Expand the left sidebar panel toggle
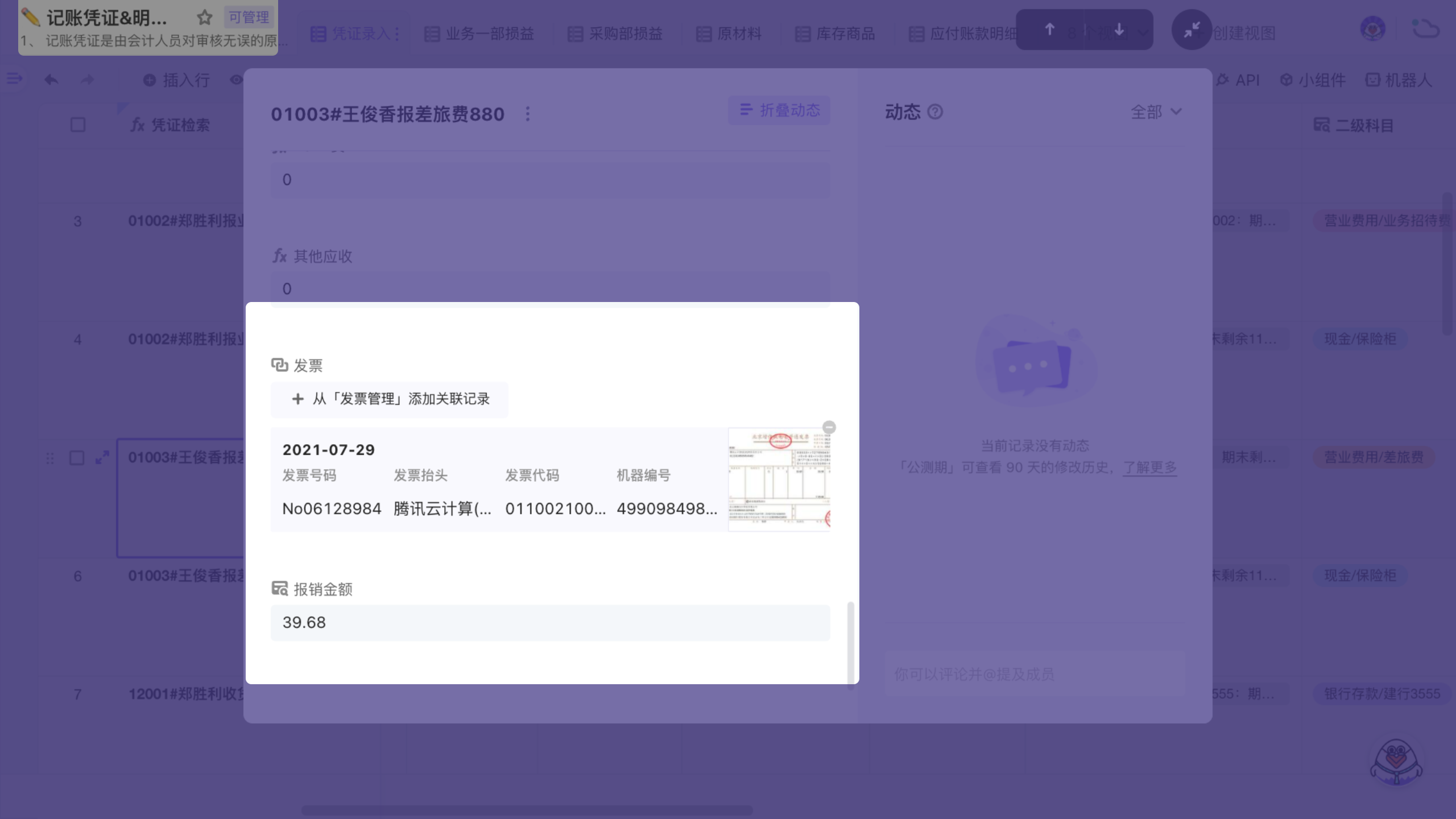This screenshot has width=1456, height=819. pyautogui.click(x=14, y=79)
